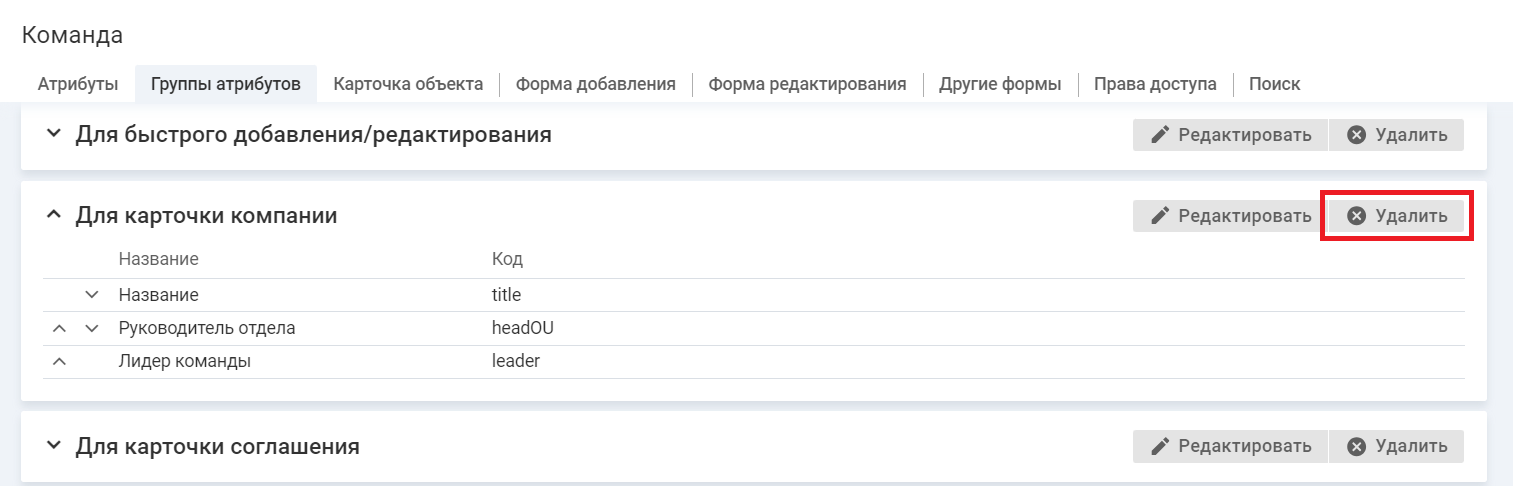Open the Форма редактирования tab
Image resolution: width=1513 pixels, height=486 pixels.
[x=807, y=84]
